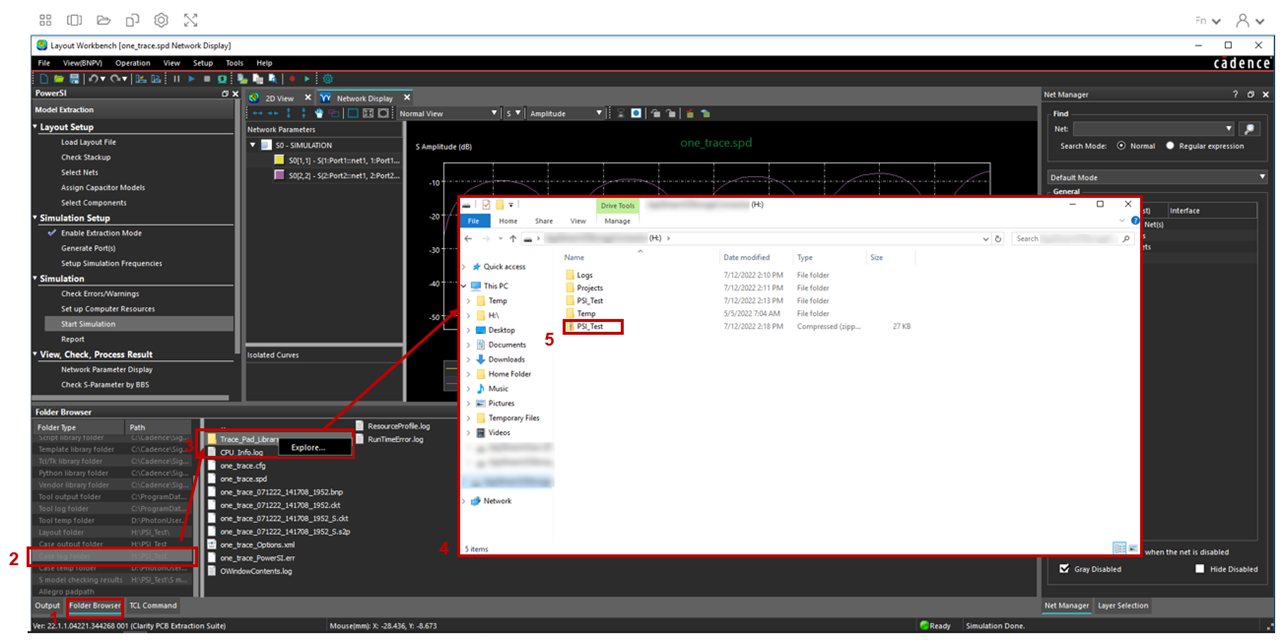Enable the Hide Disabled checkbox
The width and height of the screenshot is (1280, 640).
[1200, 569]
